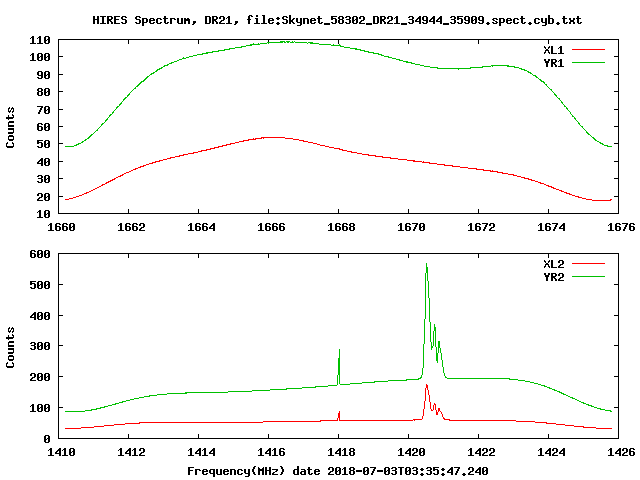Click the 1676 tick label
The width and height of the screenshot is (640, 480).
tap(621, 227)
